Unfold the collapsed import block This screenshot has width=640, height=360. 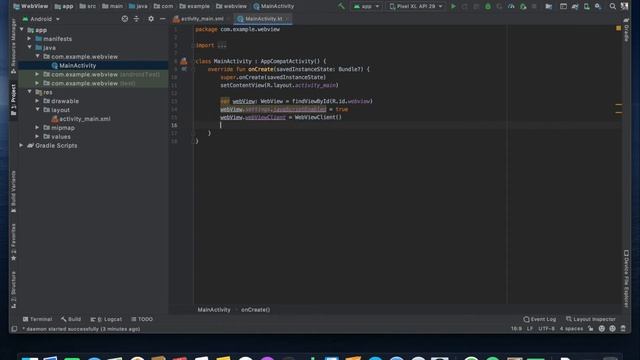pyautogui.click(x=222, y=45)
